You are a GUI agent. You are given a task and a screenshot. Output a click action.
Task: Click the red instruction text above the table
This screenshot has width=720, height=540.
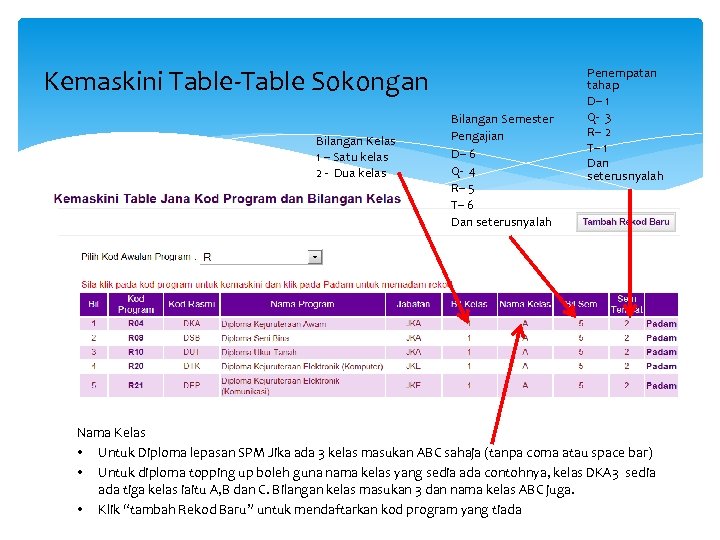coord(267,285)
